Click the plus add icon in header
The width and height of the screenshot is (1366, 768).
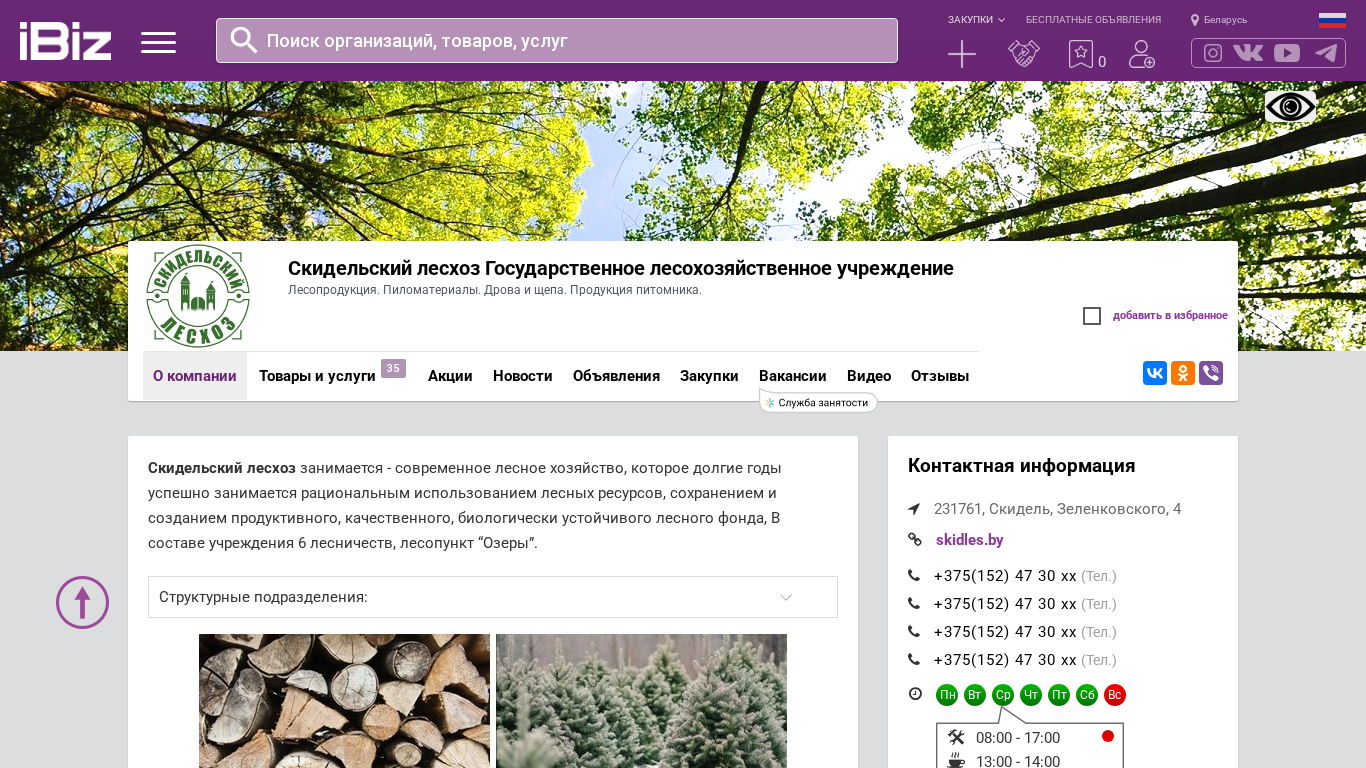(961, 54)
